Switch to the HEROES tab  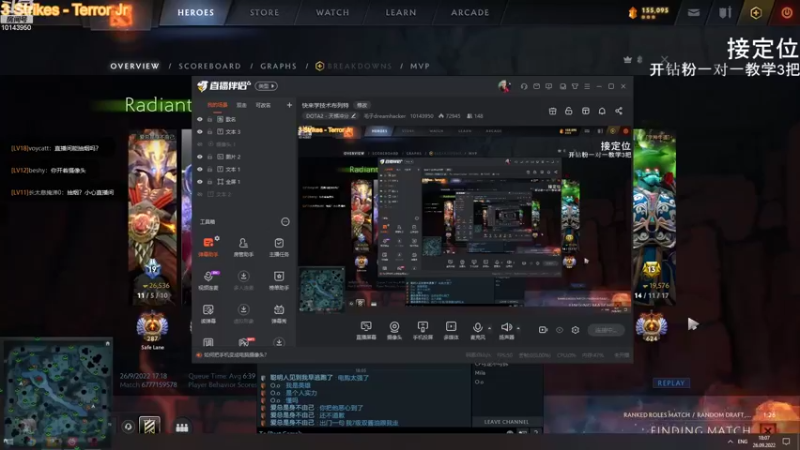tap(196, 12)
